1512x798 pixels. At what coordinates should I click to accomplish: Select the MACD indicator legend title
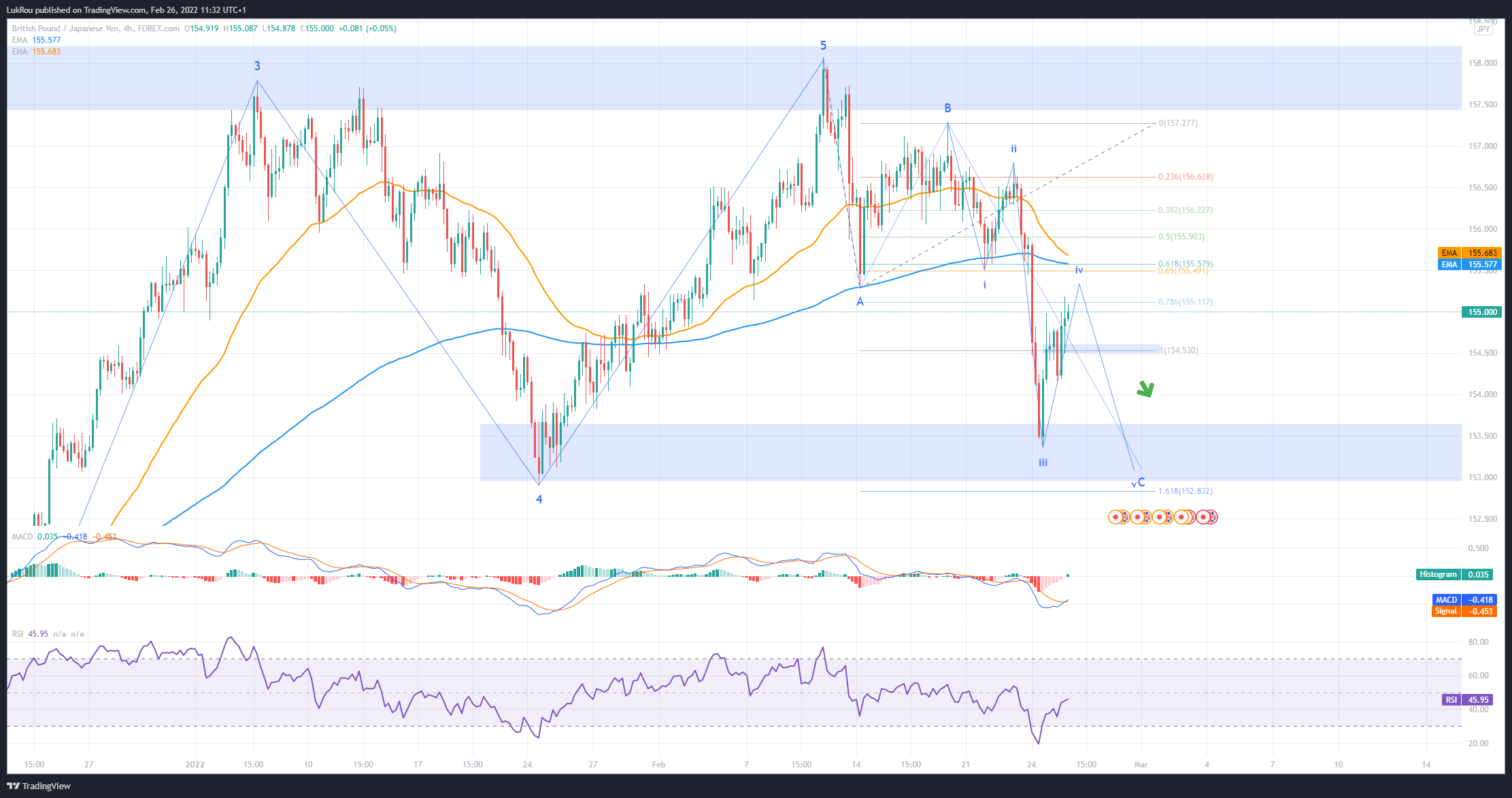(x=22, y=537)
